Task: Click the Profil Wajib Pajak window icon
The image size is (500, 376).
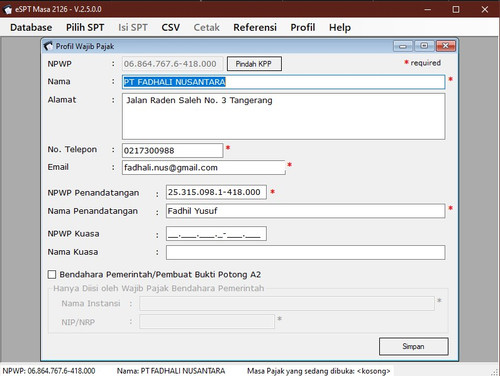Action: click(48, 46)
